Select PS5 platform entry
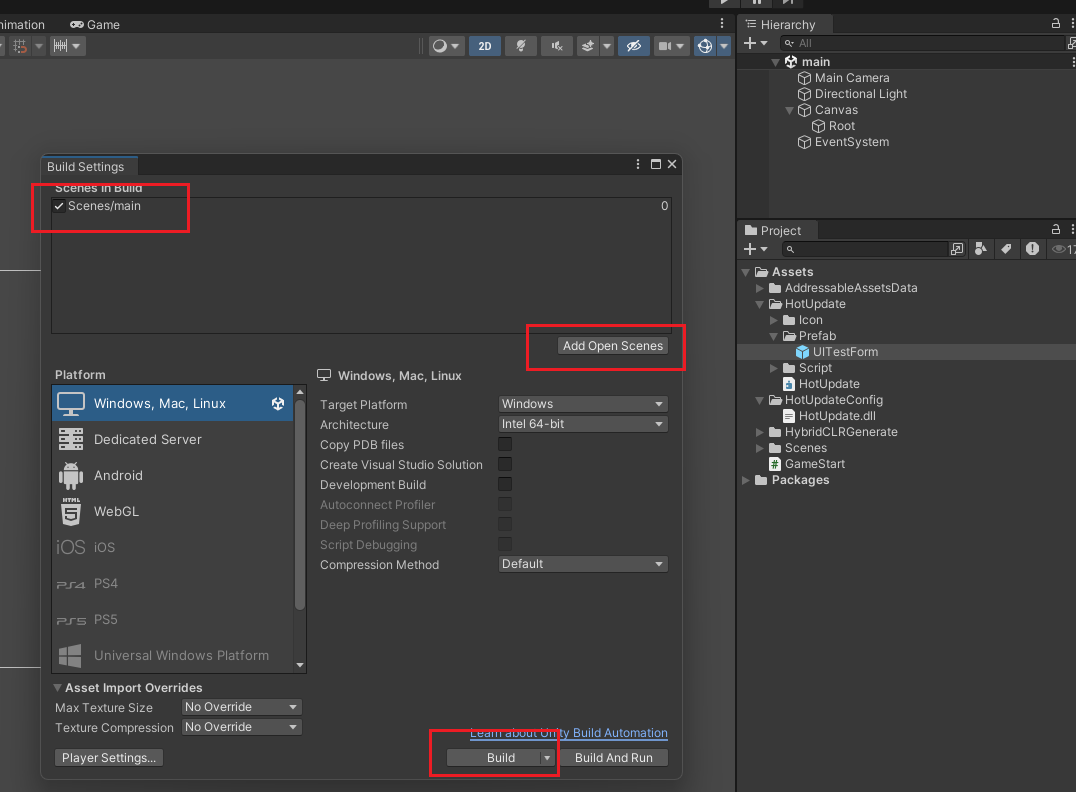 (173, 620)
